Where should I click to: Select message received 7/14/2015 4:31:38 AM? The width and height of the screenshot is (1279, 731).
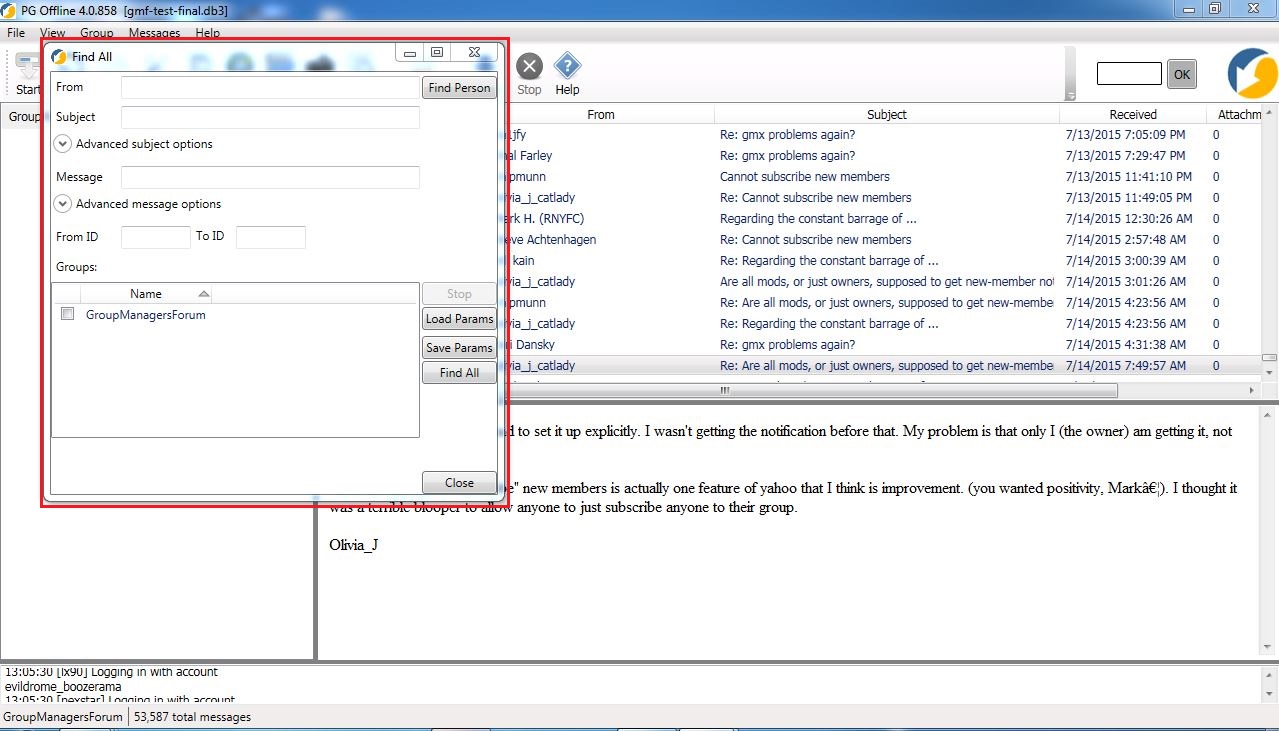[885, 344]
